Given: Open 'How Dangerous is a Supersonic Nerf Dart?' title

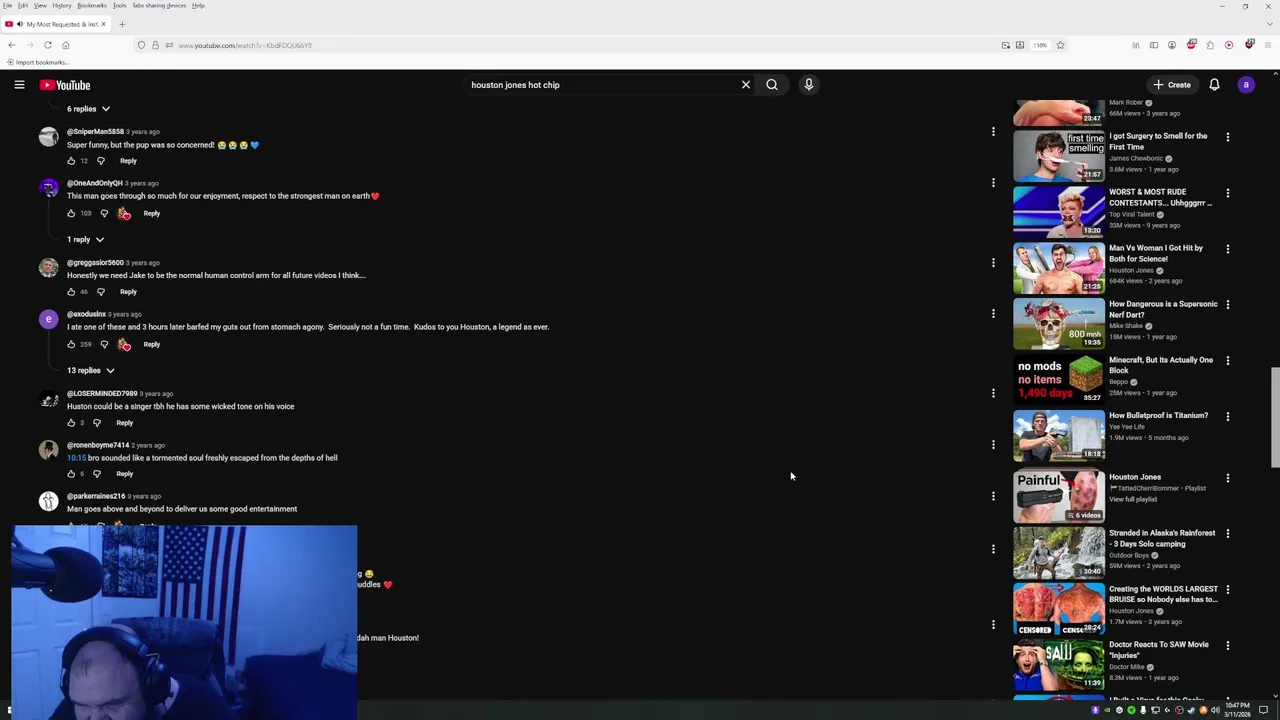Looking at the screenshot, I should [1163, 309].
